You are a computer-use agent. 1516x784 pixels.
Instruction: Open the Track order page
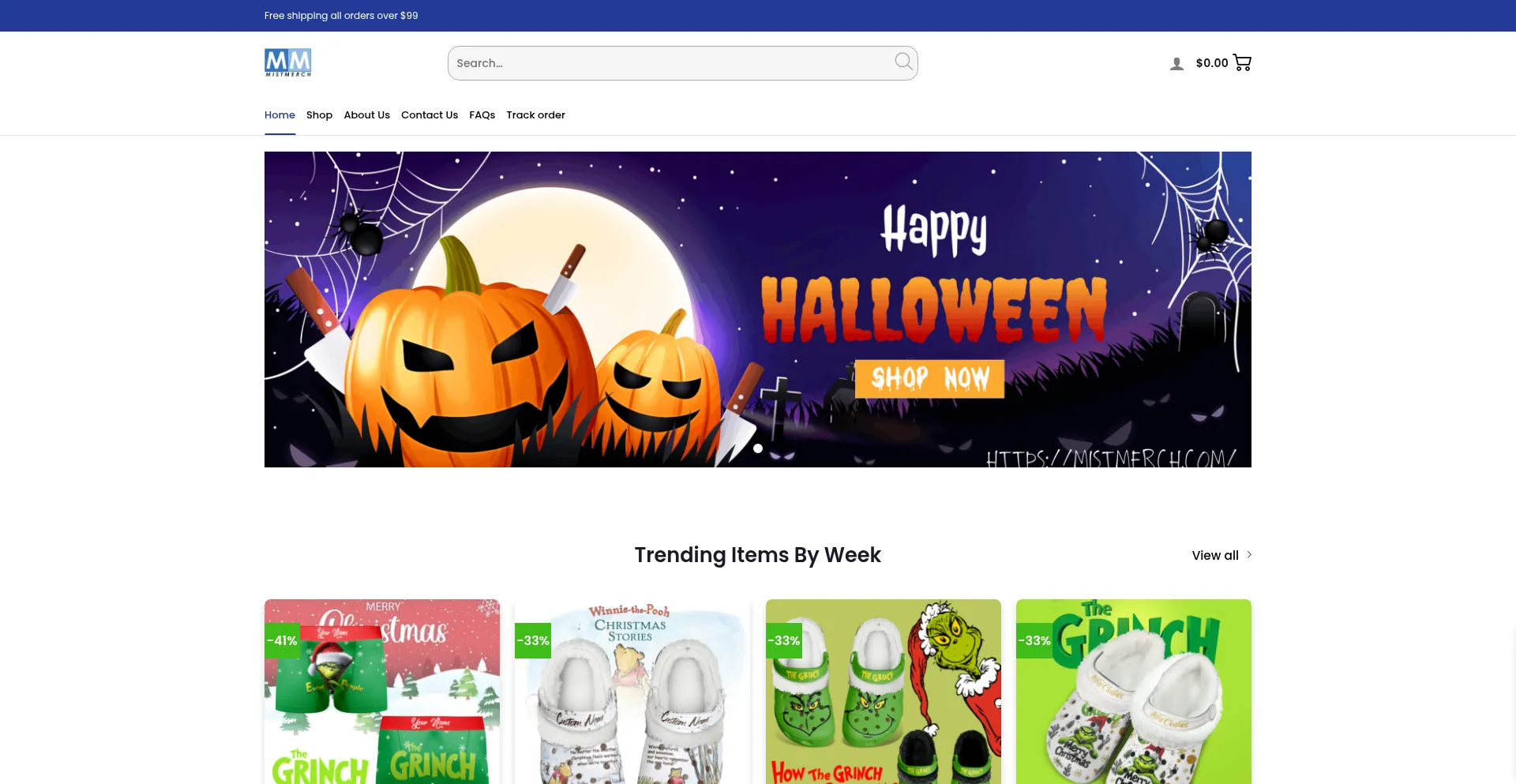coord(535,114)
